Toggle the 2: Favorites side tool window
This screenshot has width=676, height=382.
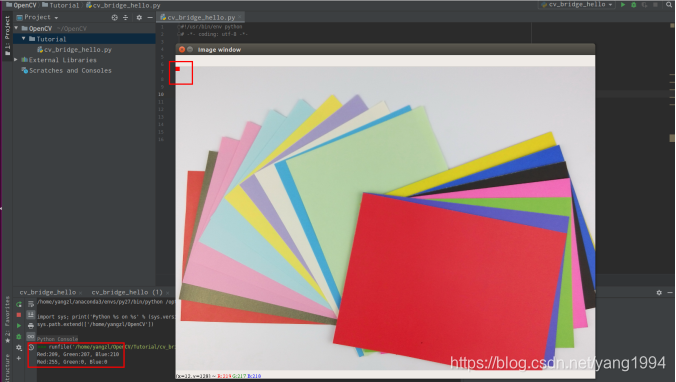click(7, 319)
